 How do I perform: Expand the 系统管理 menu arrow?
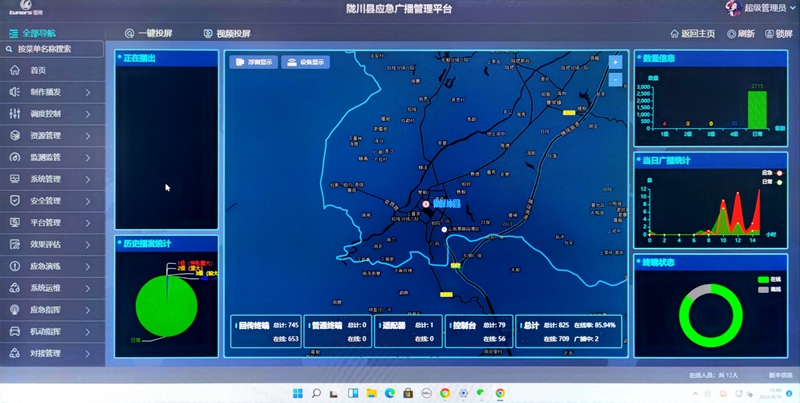point(88,179)
